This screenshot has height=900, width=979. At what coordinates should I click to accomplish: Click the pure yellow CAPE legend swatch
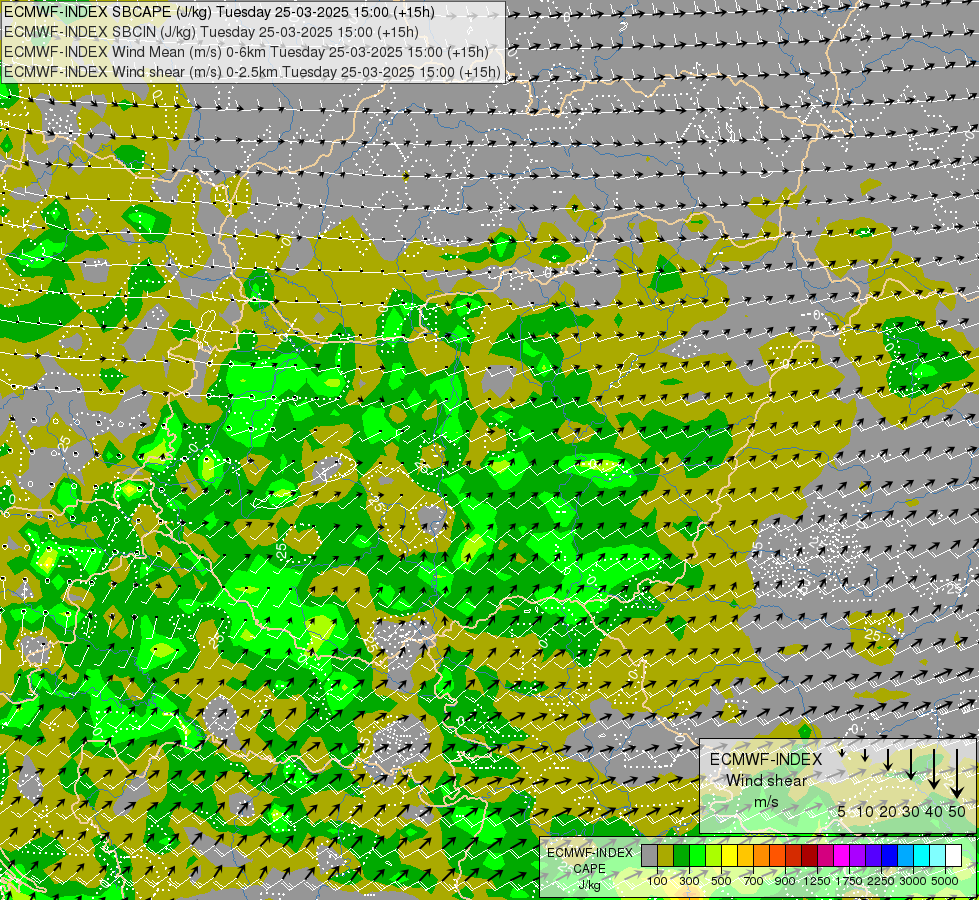click(x=730, y=856)
